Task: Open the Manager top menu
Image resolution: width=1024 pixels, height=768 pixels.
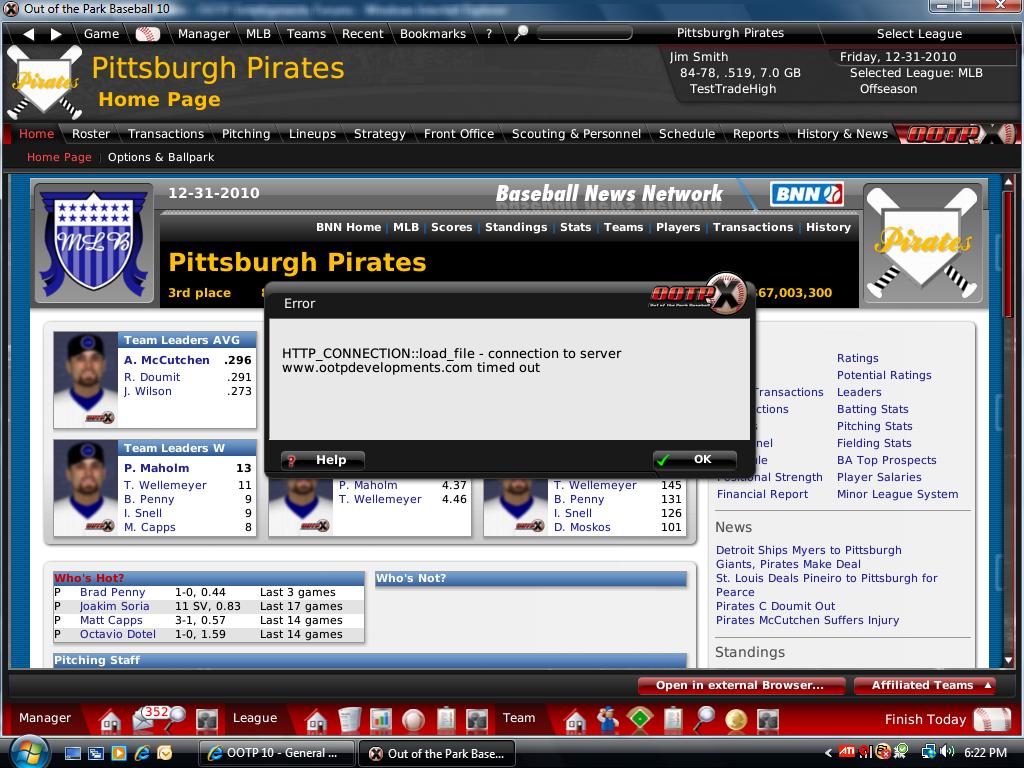Action: (x=204, y=34)
